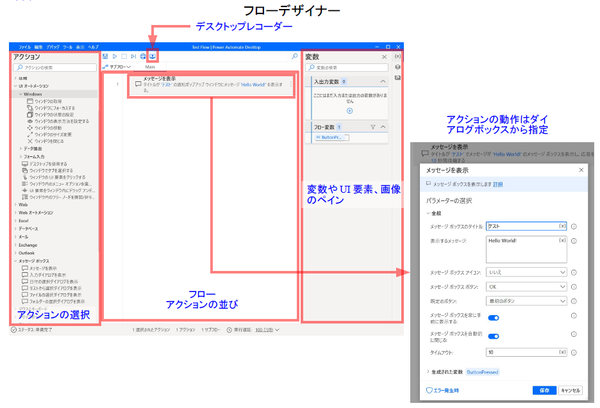Select ウィンドウの取得 action
The image size is (600, 408).
point(44,101)
